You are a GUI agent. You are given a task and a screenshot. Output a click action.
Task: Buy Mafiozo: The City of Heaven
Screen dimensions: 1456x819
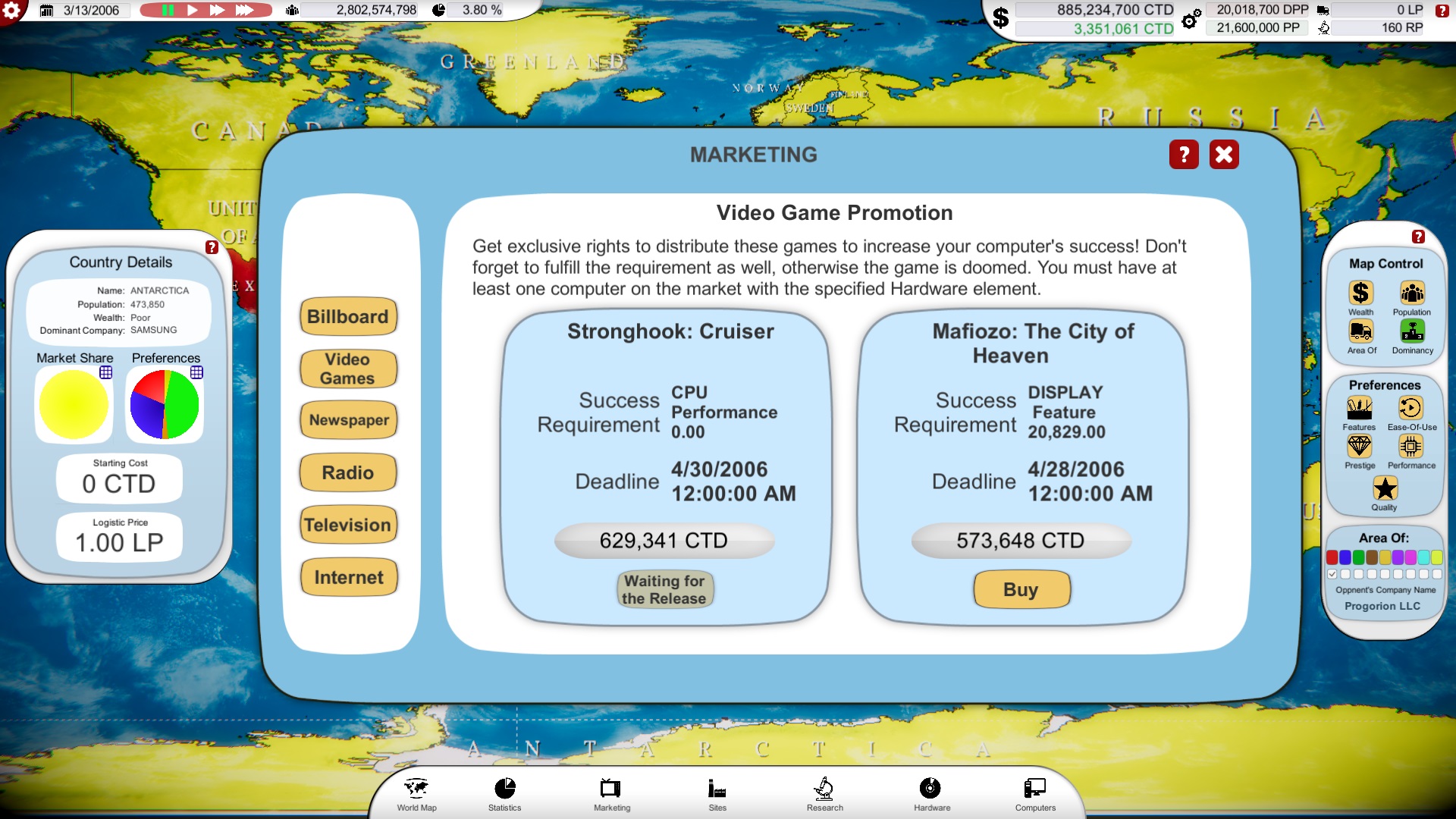1021,589
